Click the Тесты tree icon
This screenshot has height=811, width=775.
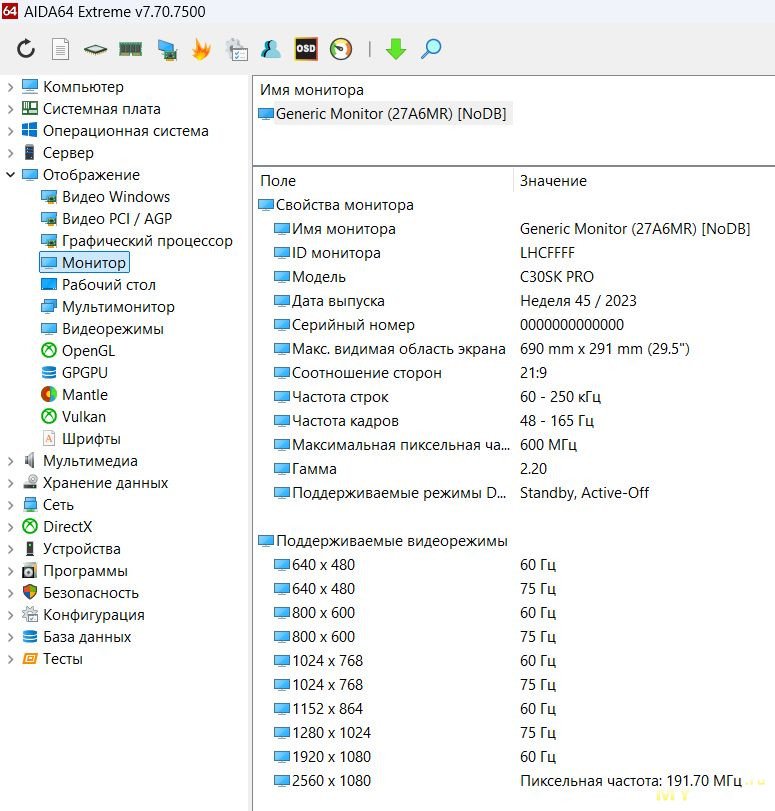[x=30, y=658]
